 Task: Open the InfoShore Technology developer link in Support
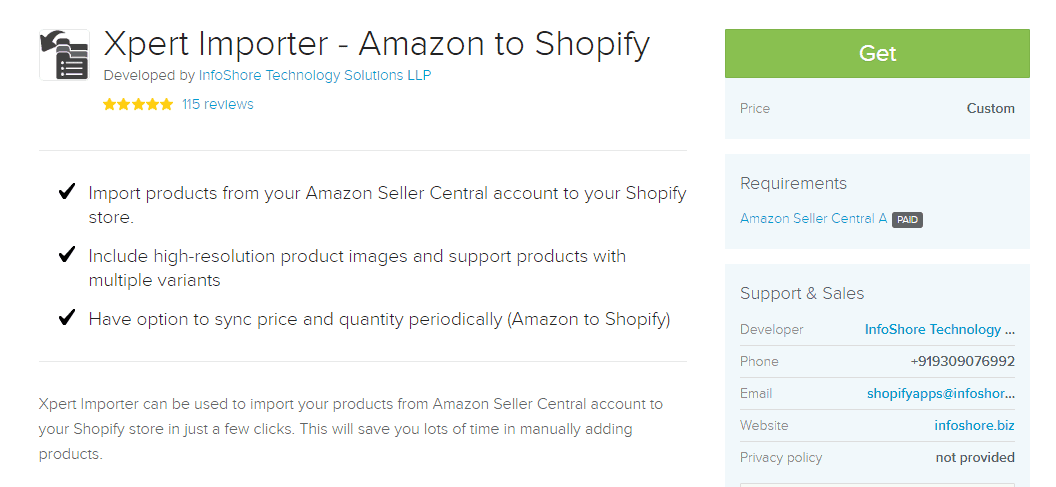coord(939,329)
